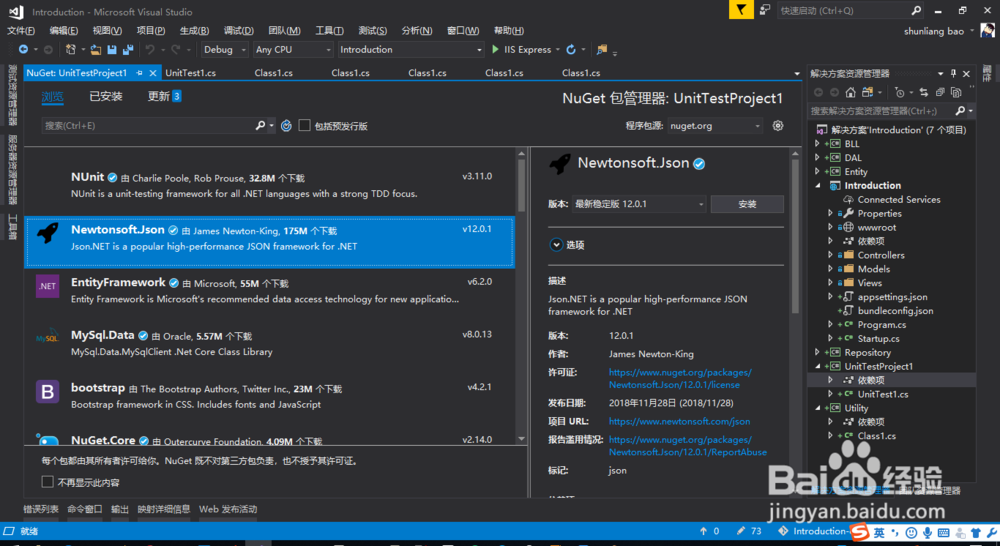
Task: Click the Solution Explorer home icon
Action: [850, 92]
